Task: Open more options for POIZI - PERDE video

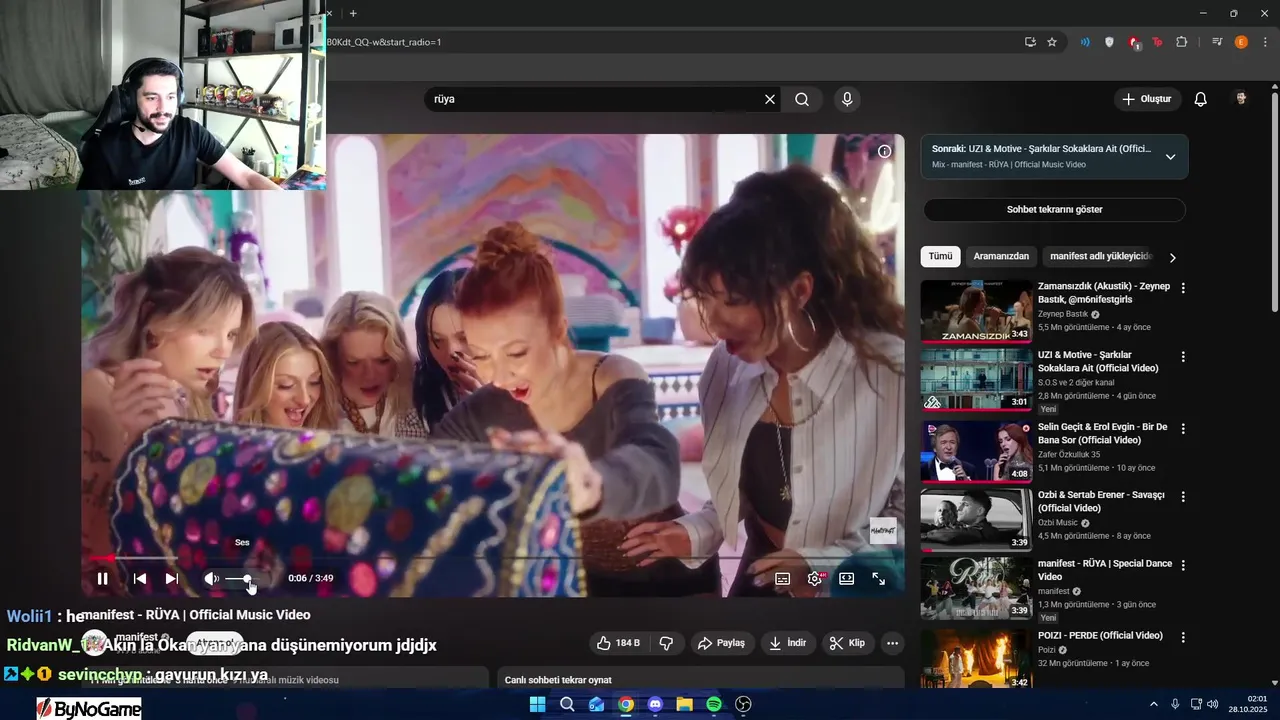Action: click(1183, 636)
